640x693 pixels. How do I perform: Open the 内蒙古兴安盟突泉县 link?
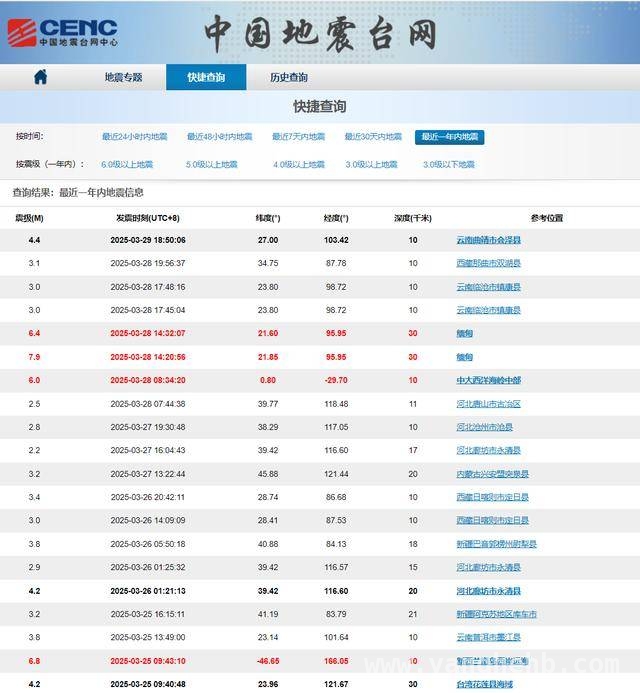tap(492, 474)
